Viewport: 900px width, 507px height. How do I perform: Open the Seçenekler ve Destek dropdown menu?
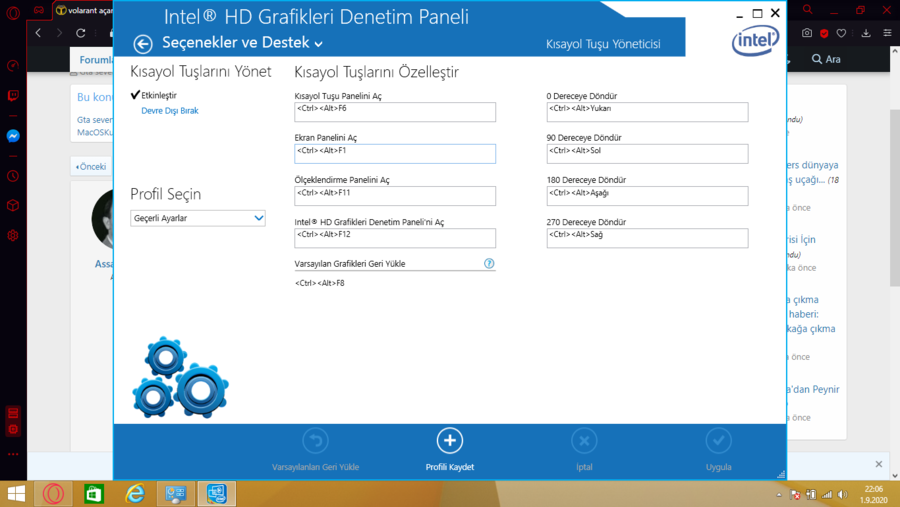pos(242,42)
